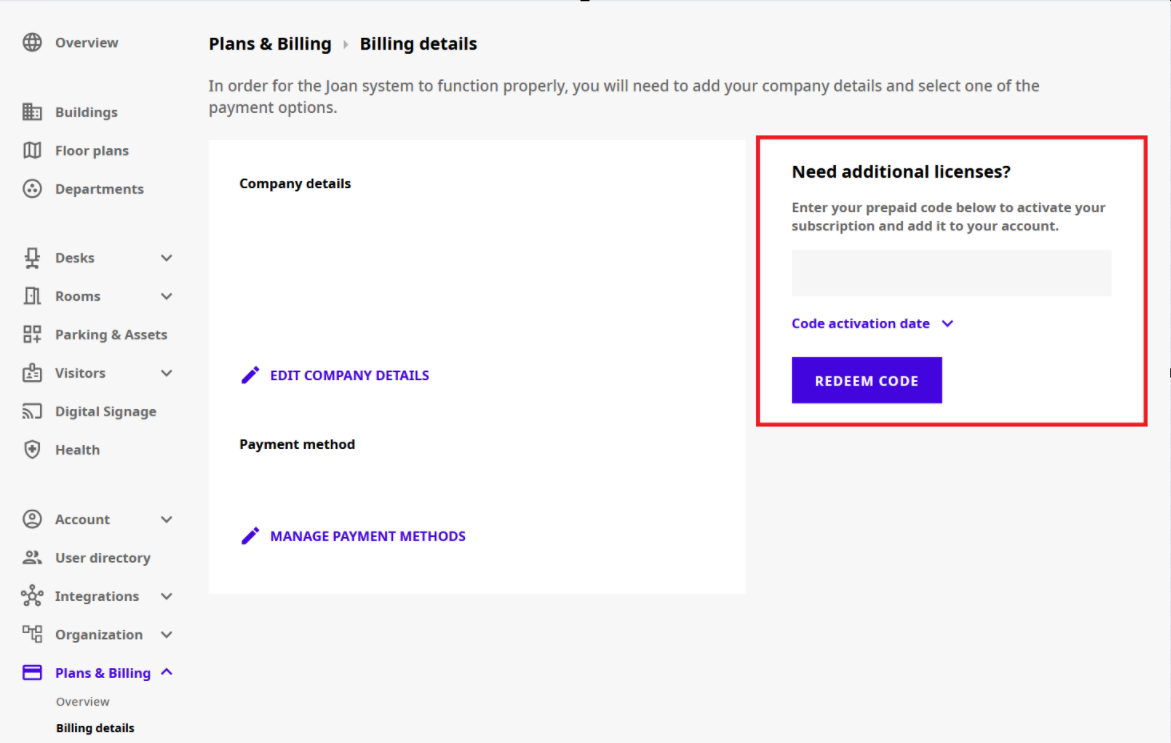The width and height of the screenshot is (1171, 743).
Task: Click the Departments circle icon
Action: [x=32, y=189]
